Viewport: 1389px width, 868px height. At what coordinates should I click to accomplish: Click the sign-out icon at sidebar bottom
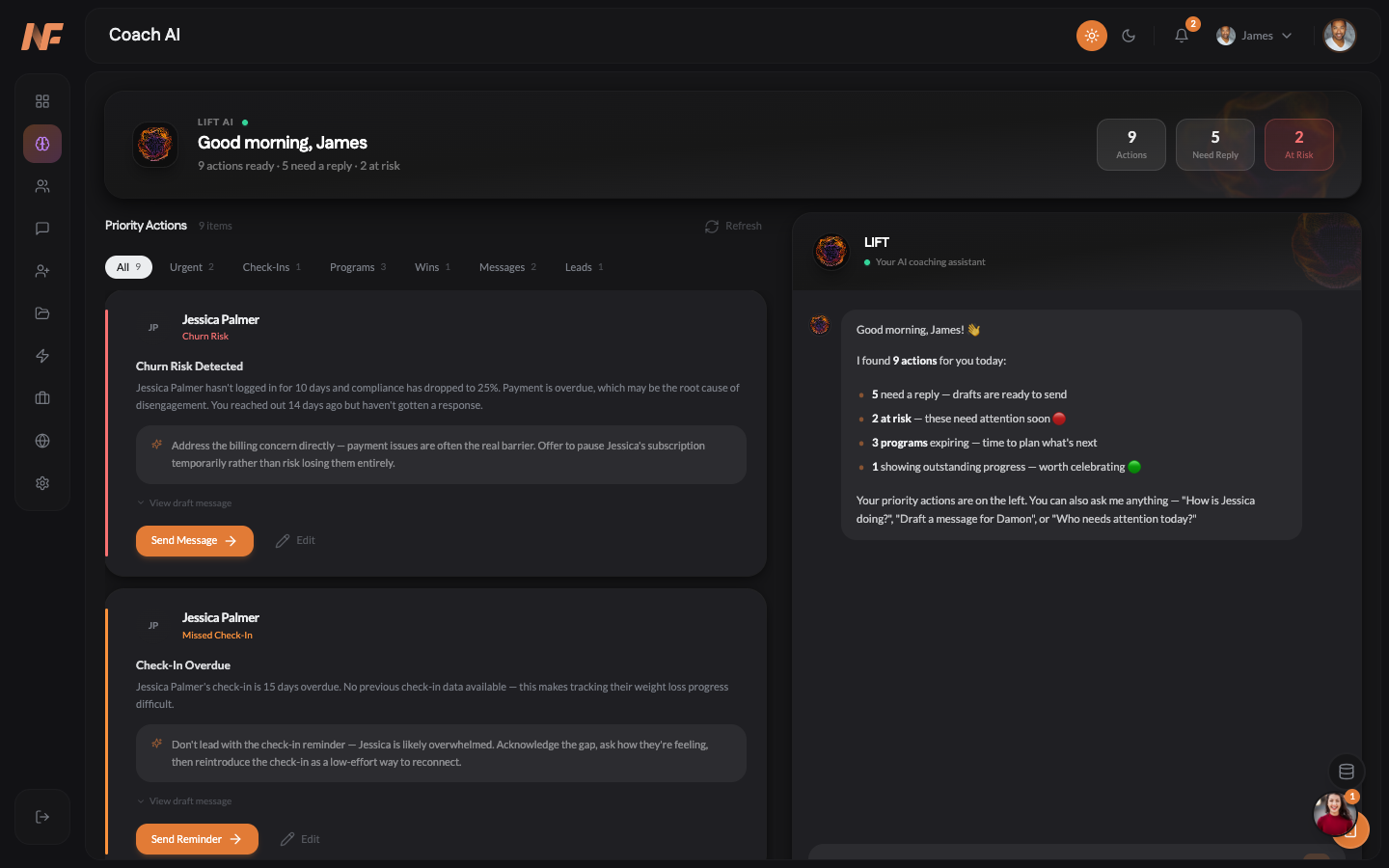tap(41, 816)
